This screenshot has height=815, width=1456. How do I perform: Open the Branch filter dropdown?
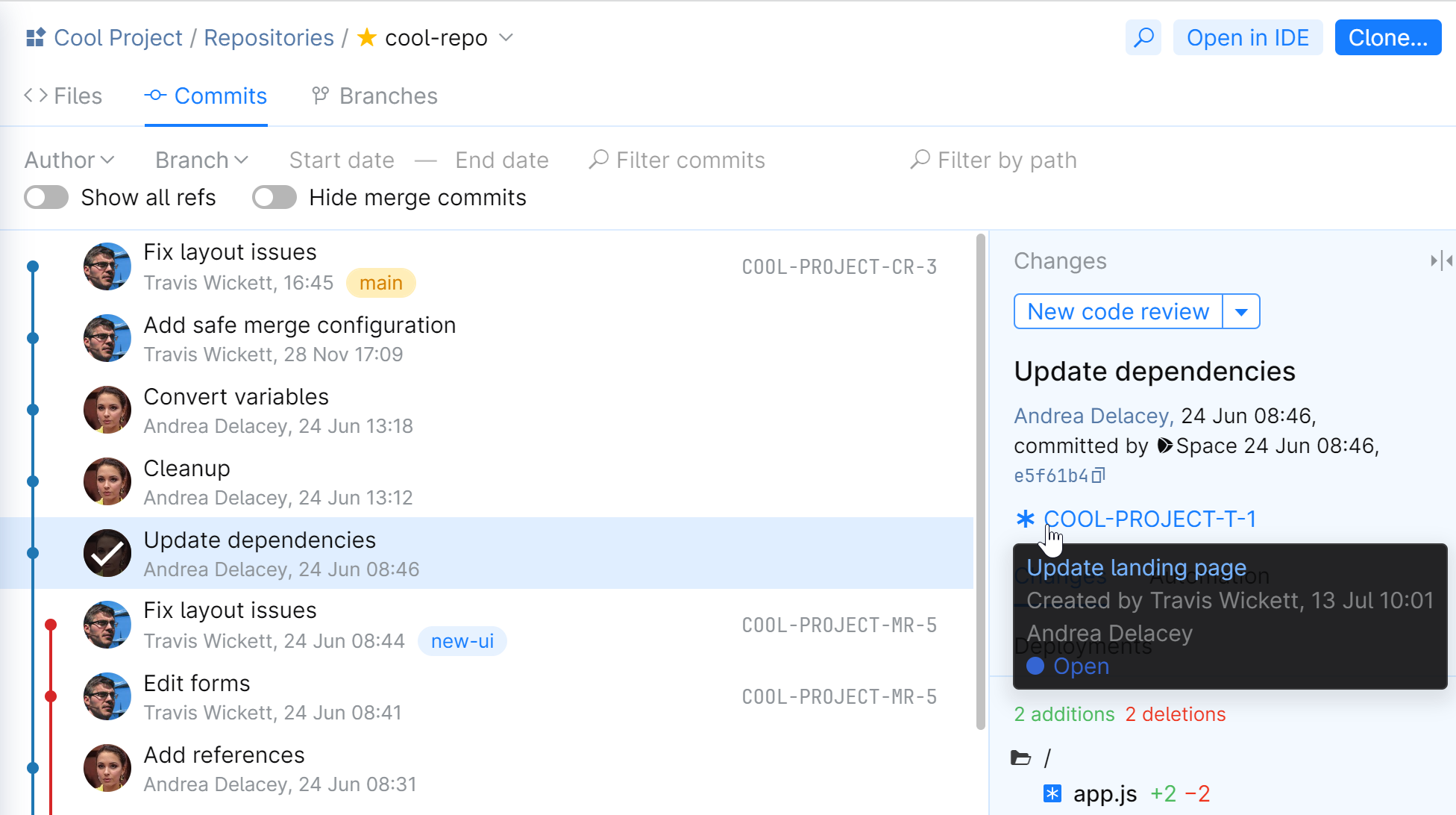(201, 160)
